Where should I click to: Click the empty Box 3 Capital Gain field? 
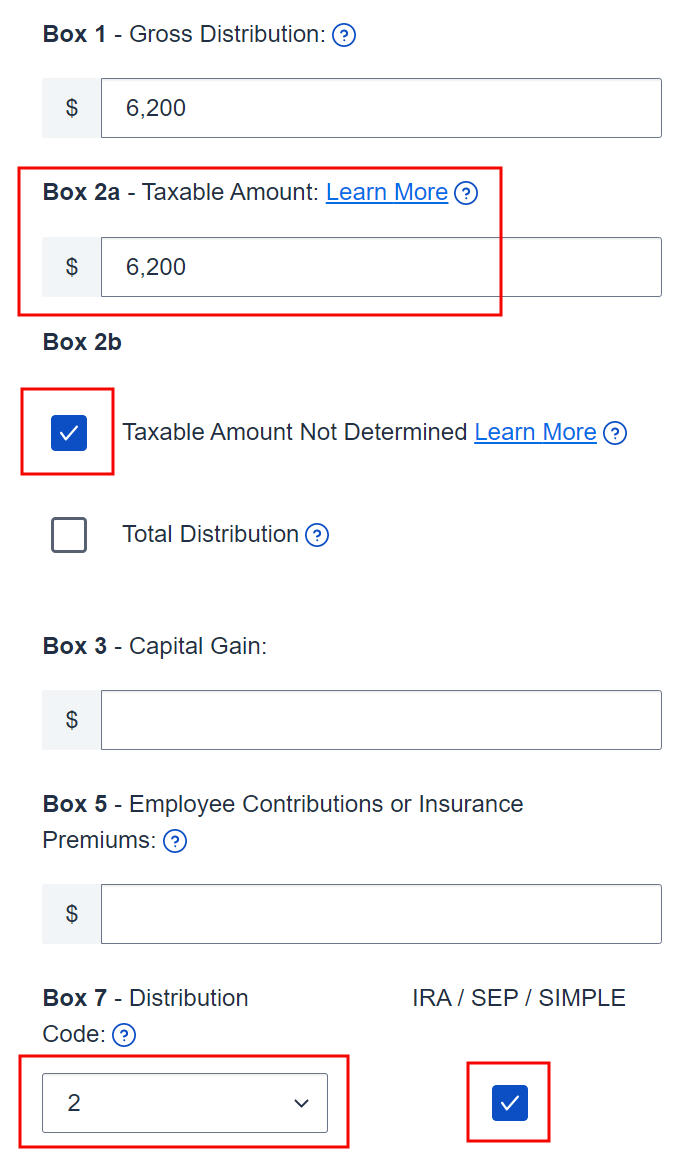(x=380, y=720)
